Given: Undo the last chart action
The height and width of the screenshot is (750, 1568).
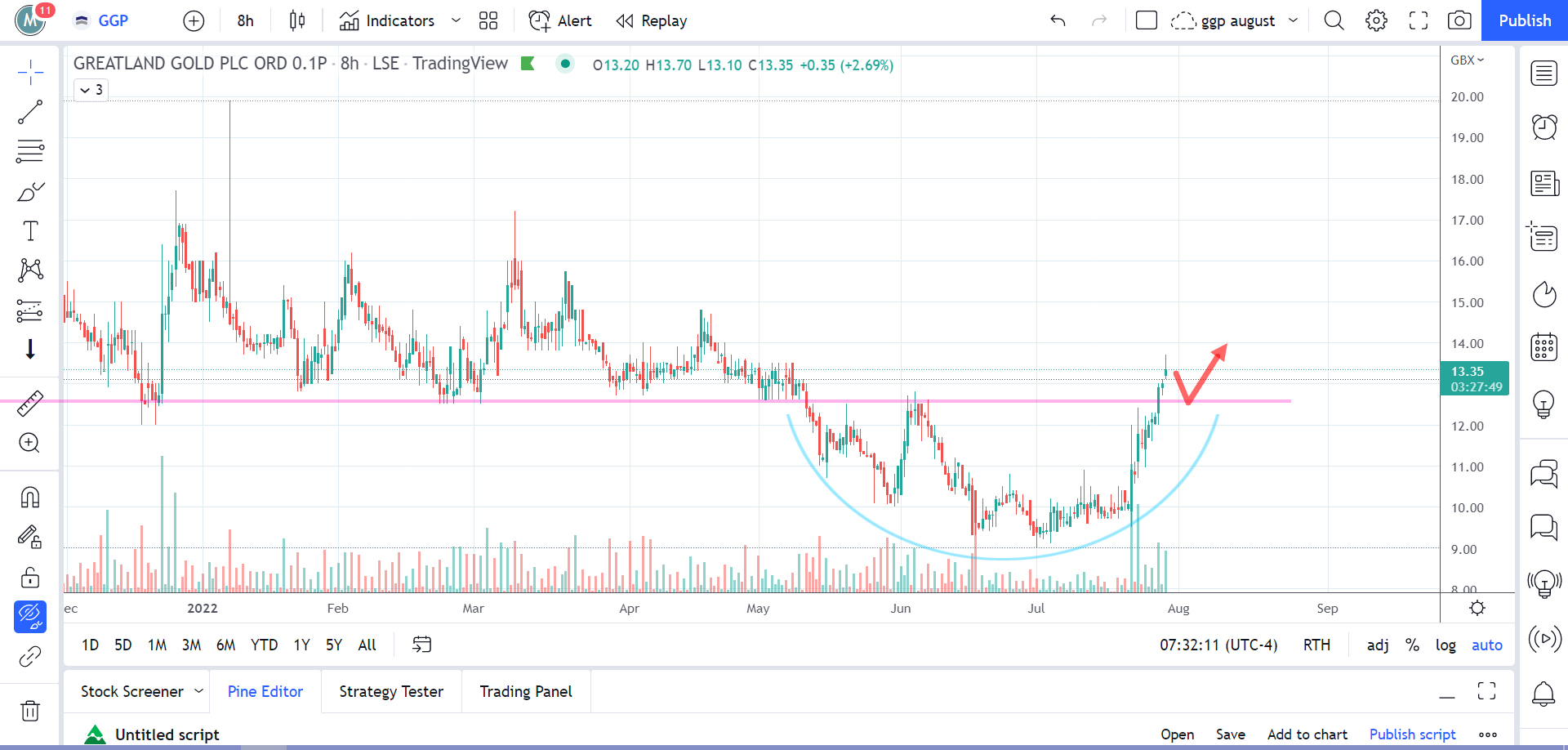Looking at the screenshot, I should 1058,20.
